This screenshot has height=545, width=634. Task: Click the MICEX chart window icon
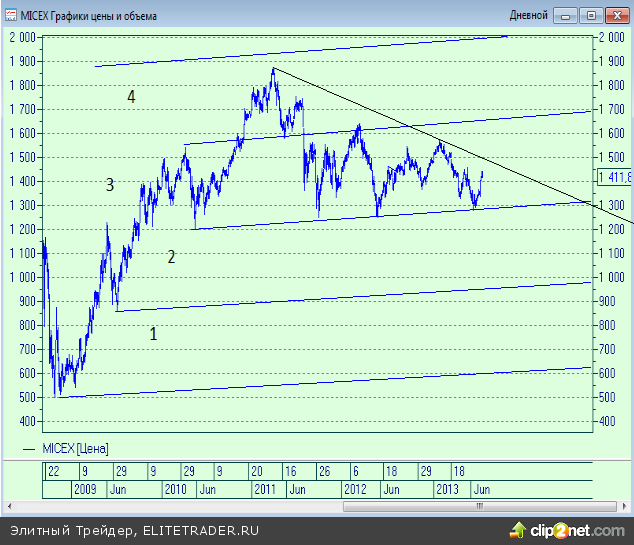click(10, 14)
